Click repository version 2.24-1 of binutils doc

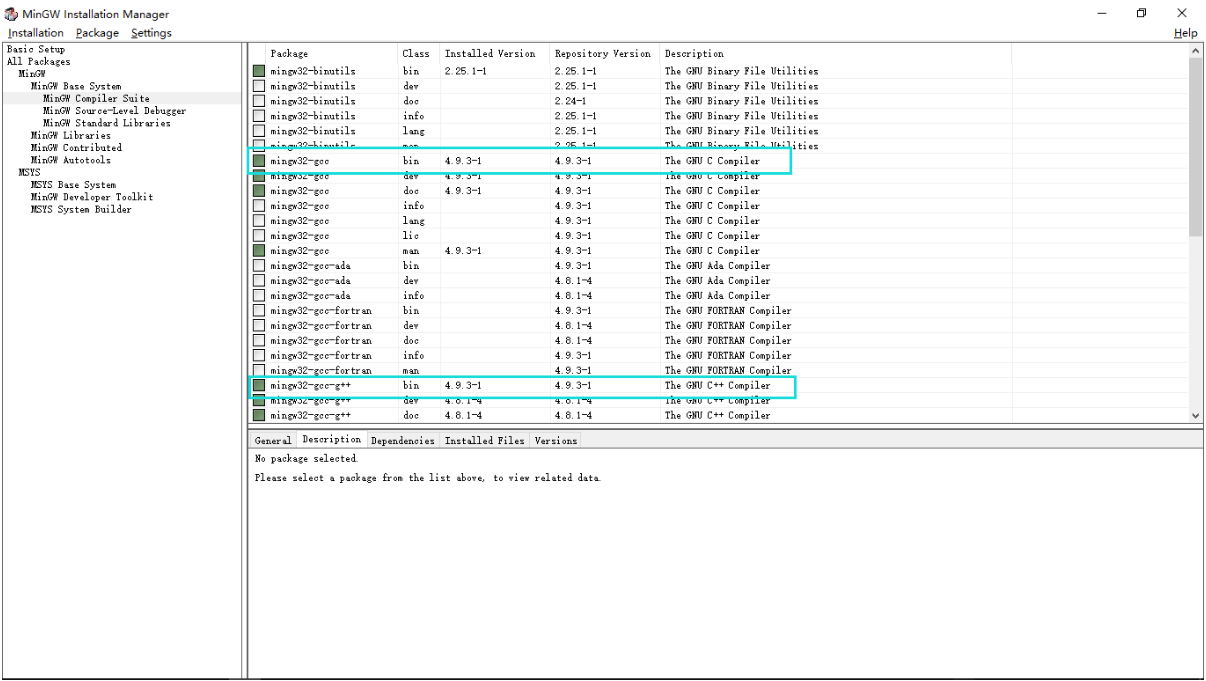570,101
